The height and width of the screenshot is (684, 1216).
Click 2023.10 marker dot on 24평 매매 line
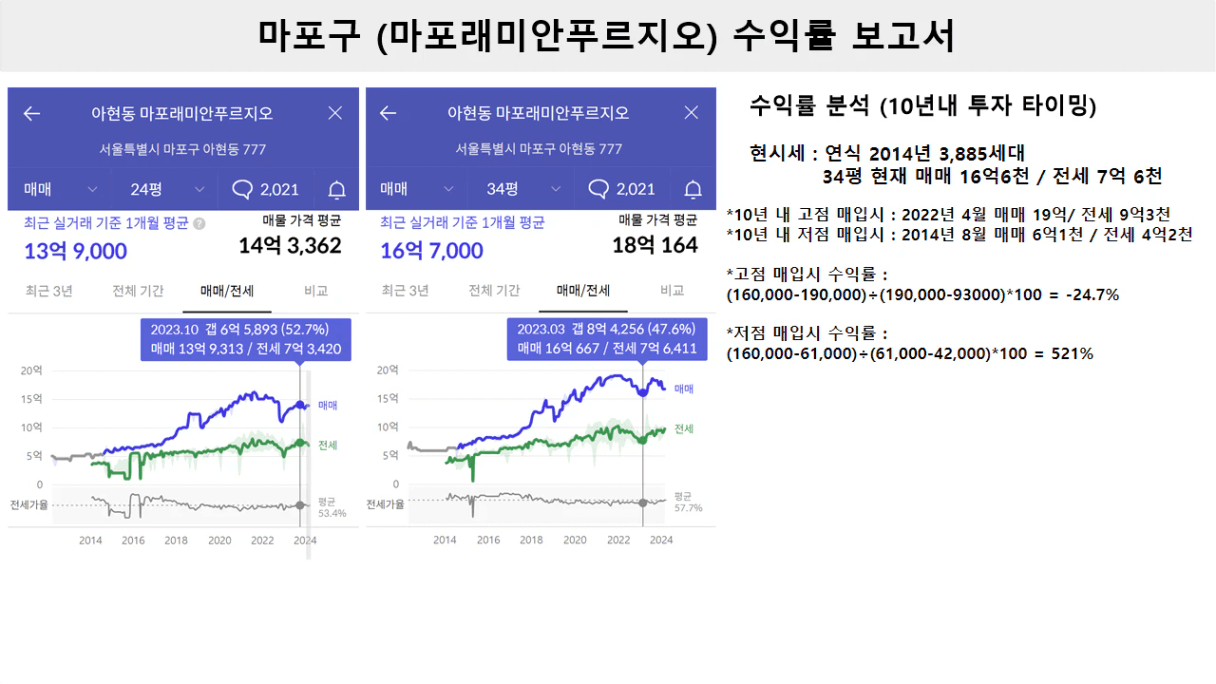[300, 405]
